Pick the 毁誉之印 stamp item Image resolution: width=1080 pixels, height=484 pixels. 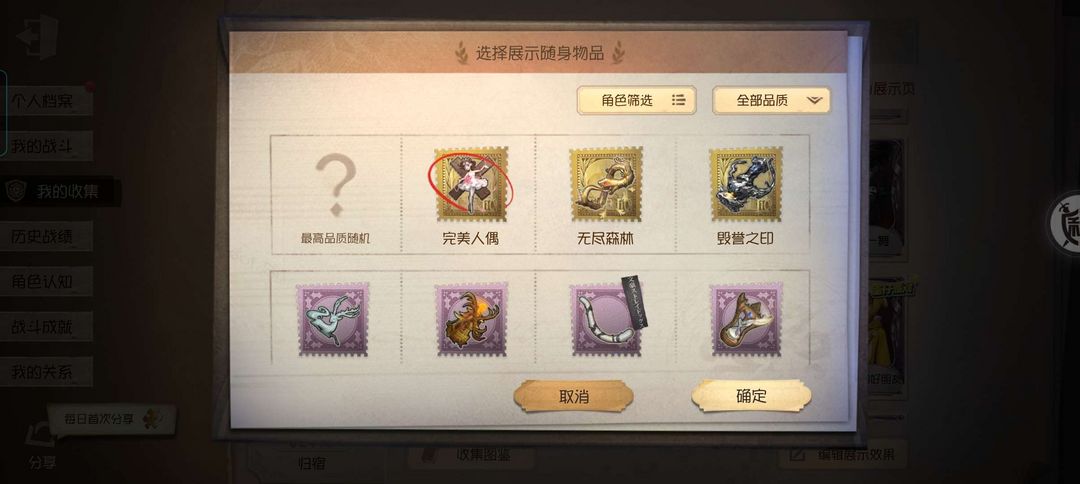(x=746, y=183)
